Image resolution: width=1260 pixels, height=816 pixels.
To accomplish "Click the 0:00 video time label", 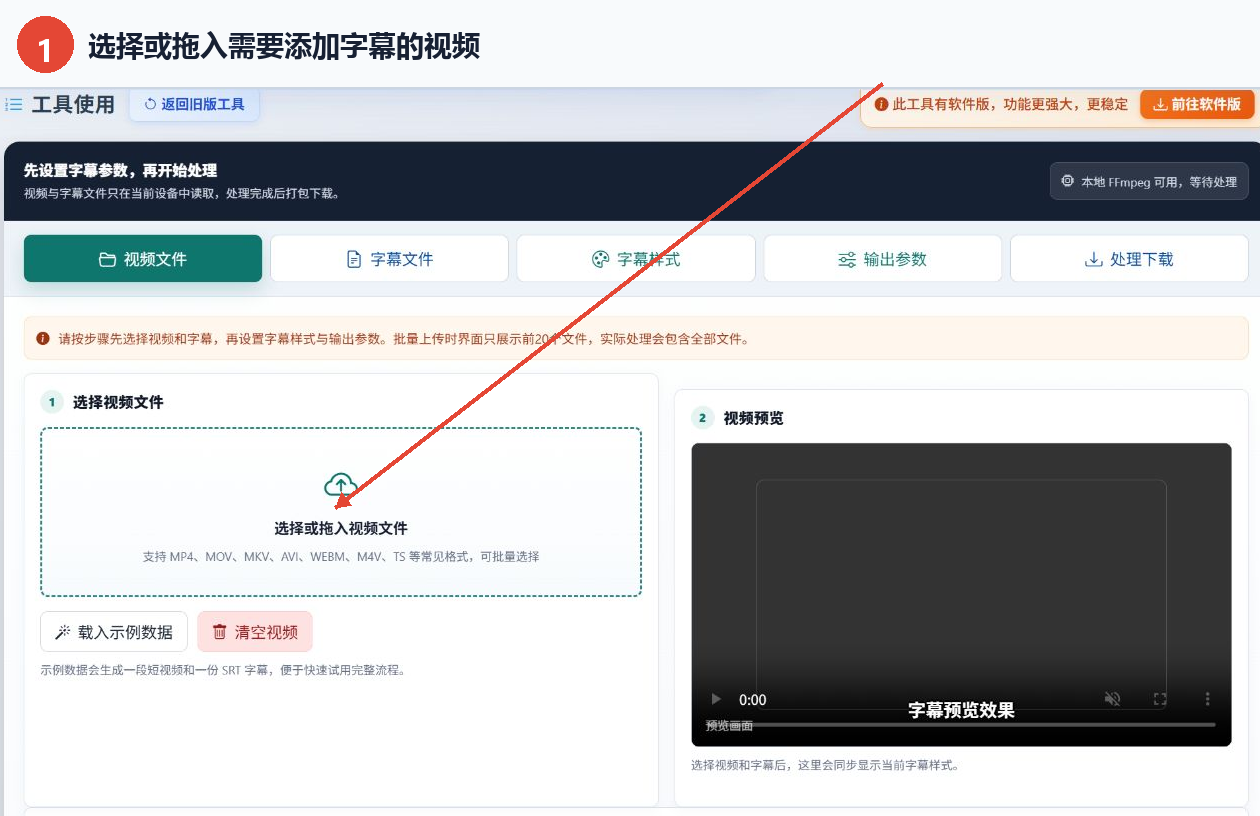I will click(753, 699).
